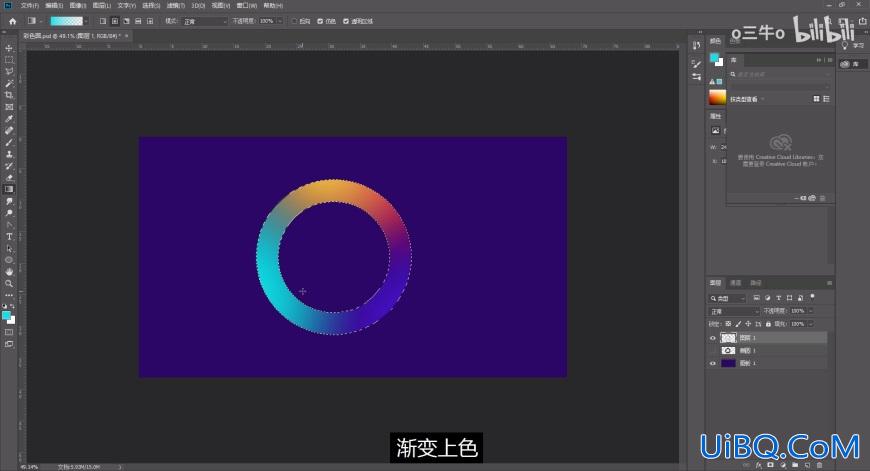Toggle type layer filter icon in Layers

point(778,298)
